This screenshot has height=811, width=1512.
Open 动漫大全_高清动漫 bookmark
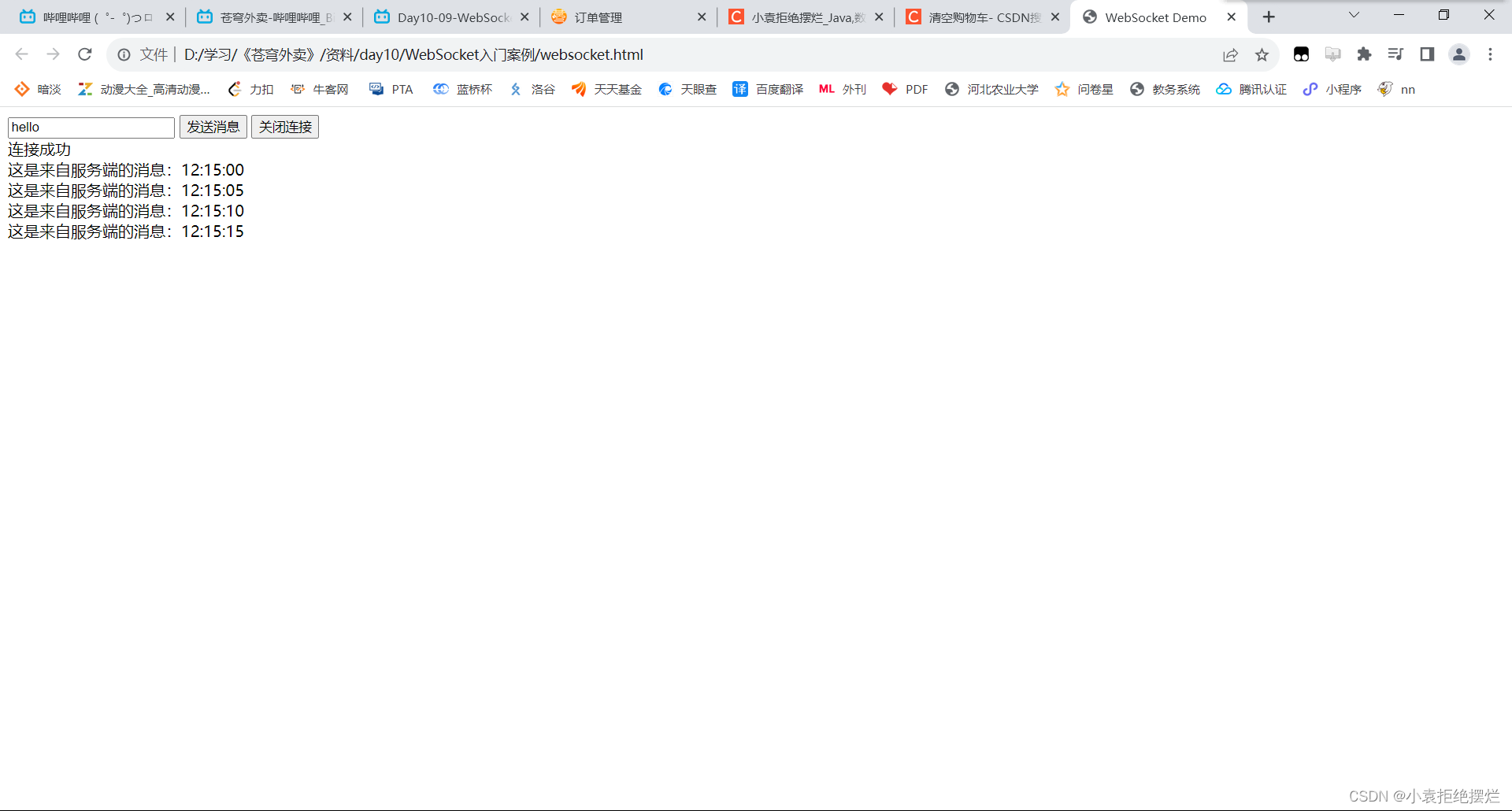[144, 89]
